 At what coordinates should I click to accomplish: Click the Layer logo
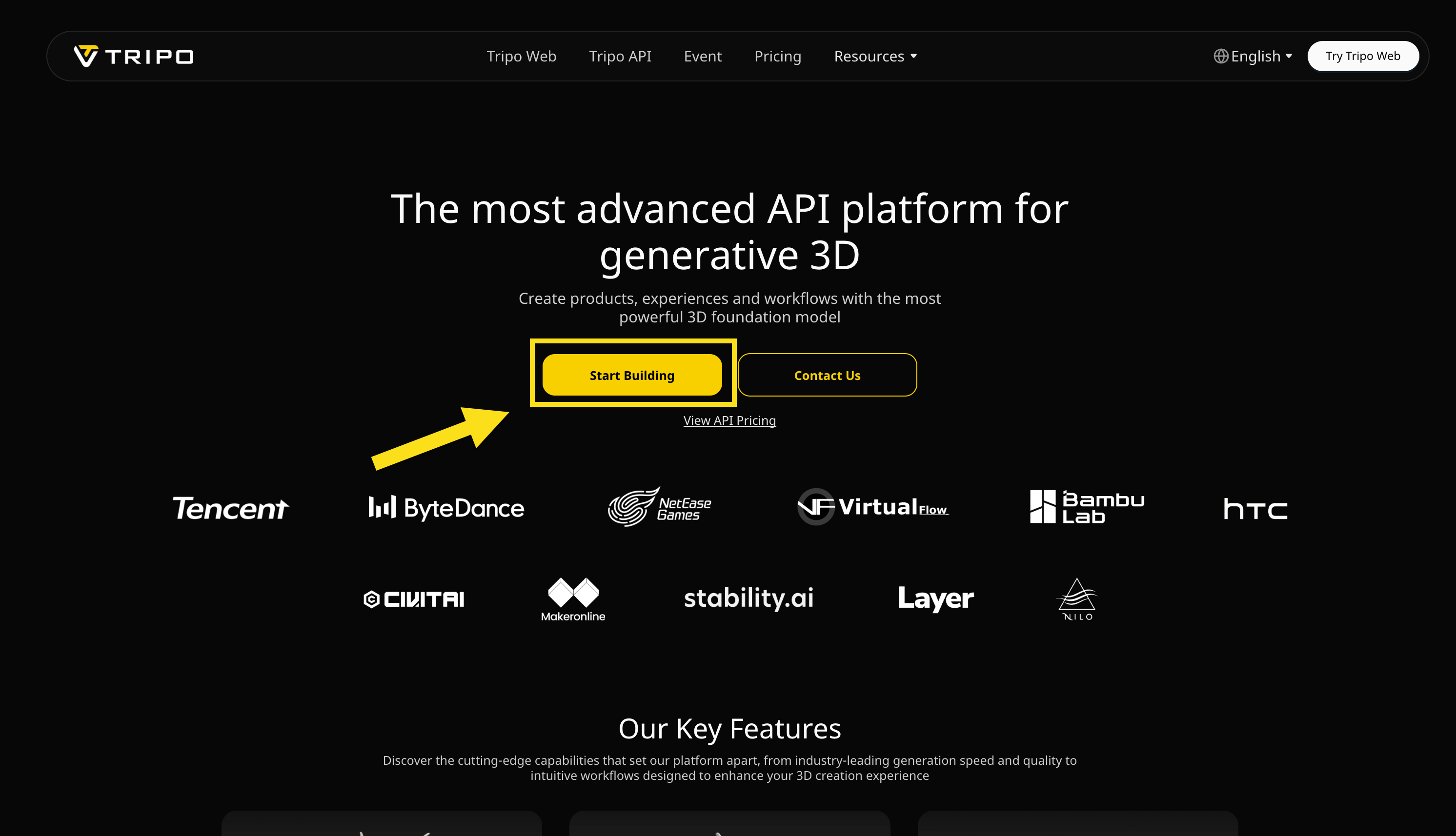936,599
